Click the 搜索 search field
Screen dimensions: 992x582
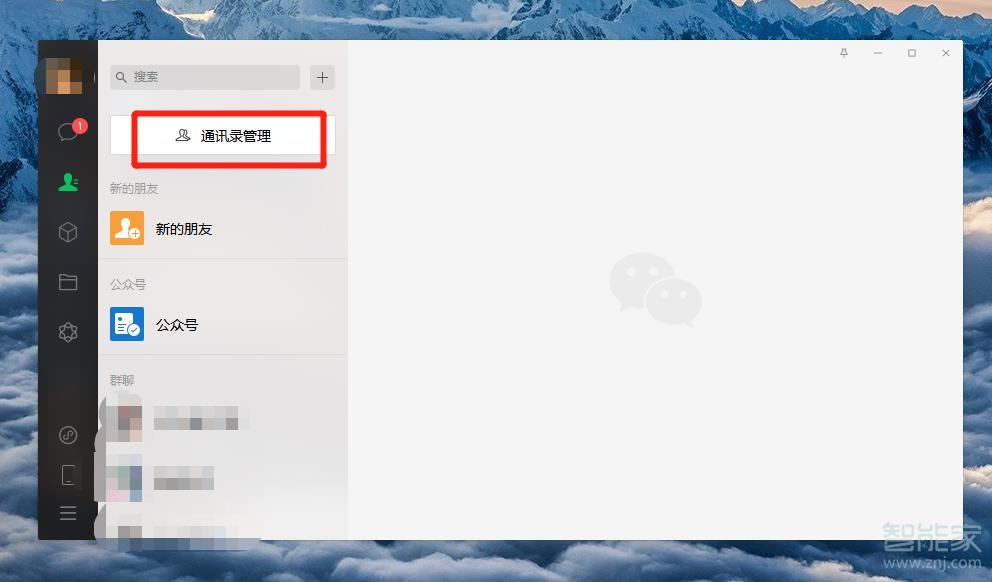click(205, 77)
